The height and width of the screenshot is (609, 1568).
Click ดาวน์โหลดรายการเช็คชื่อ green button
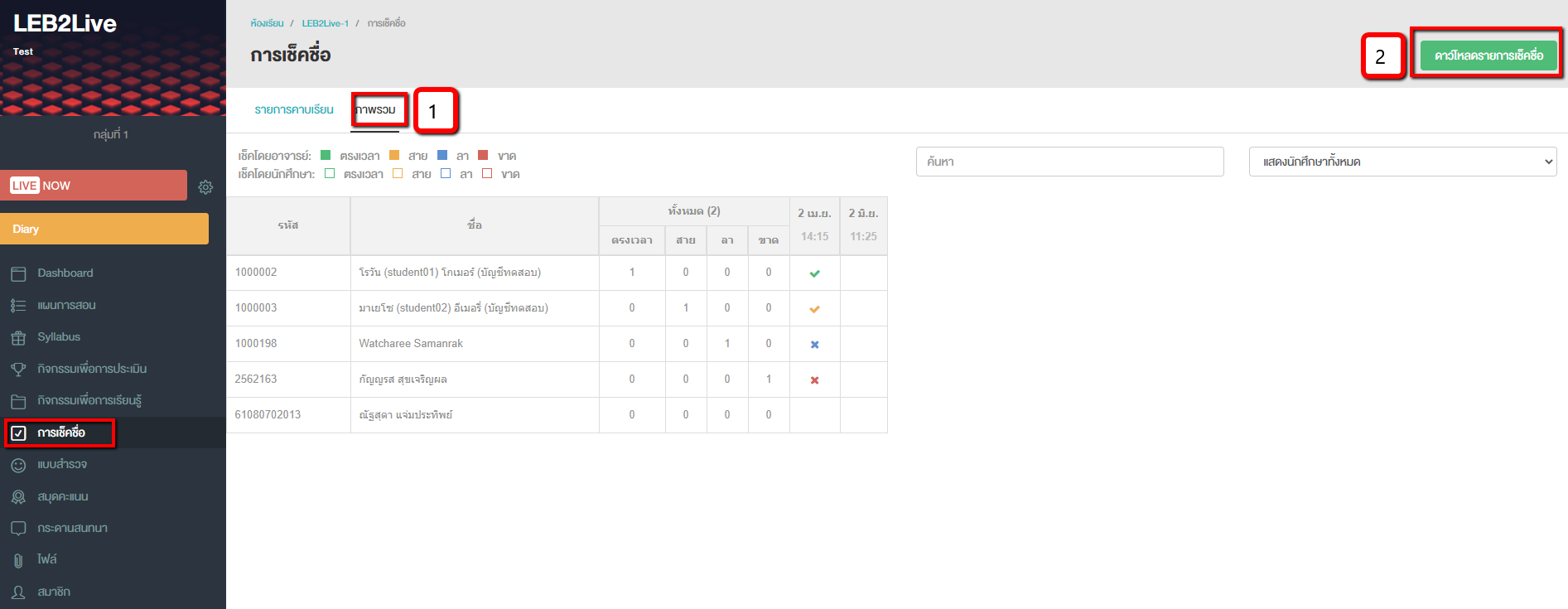(1488, 56)
